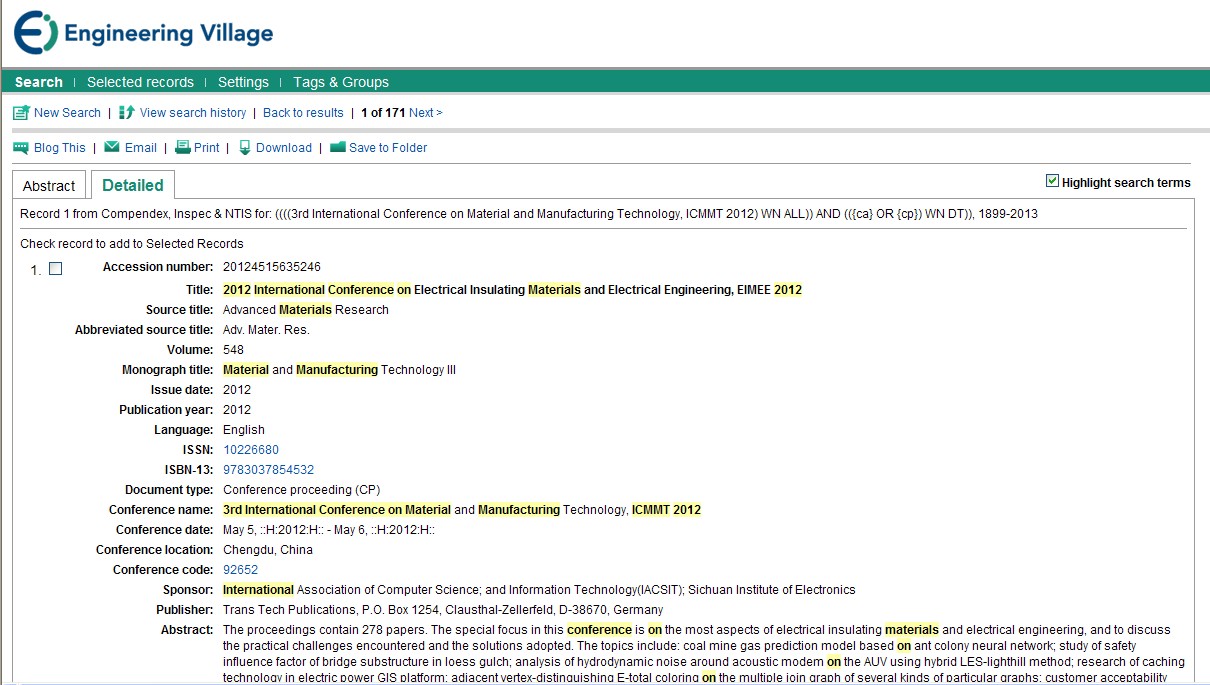The image size is (1210, 685).
Task: Click document type Conference proceeding (CP)
Action: [302, 490]
